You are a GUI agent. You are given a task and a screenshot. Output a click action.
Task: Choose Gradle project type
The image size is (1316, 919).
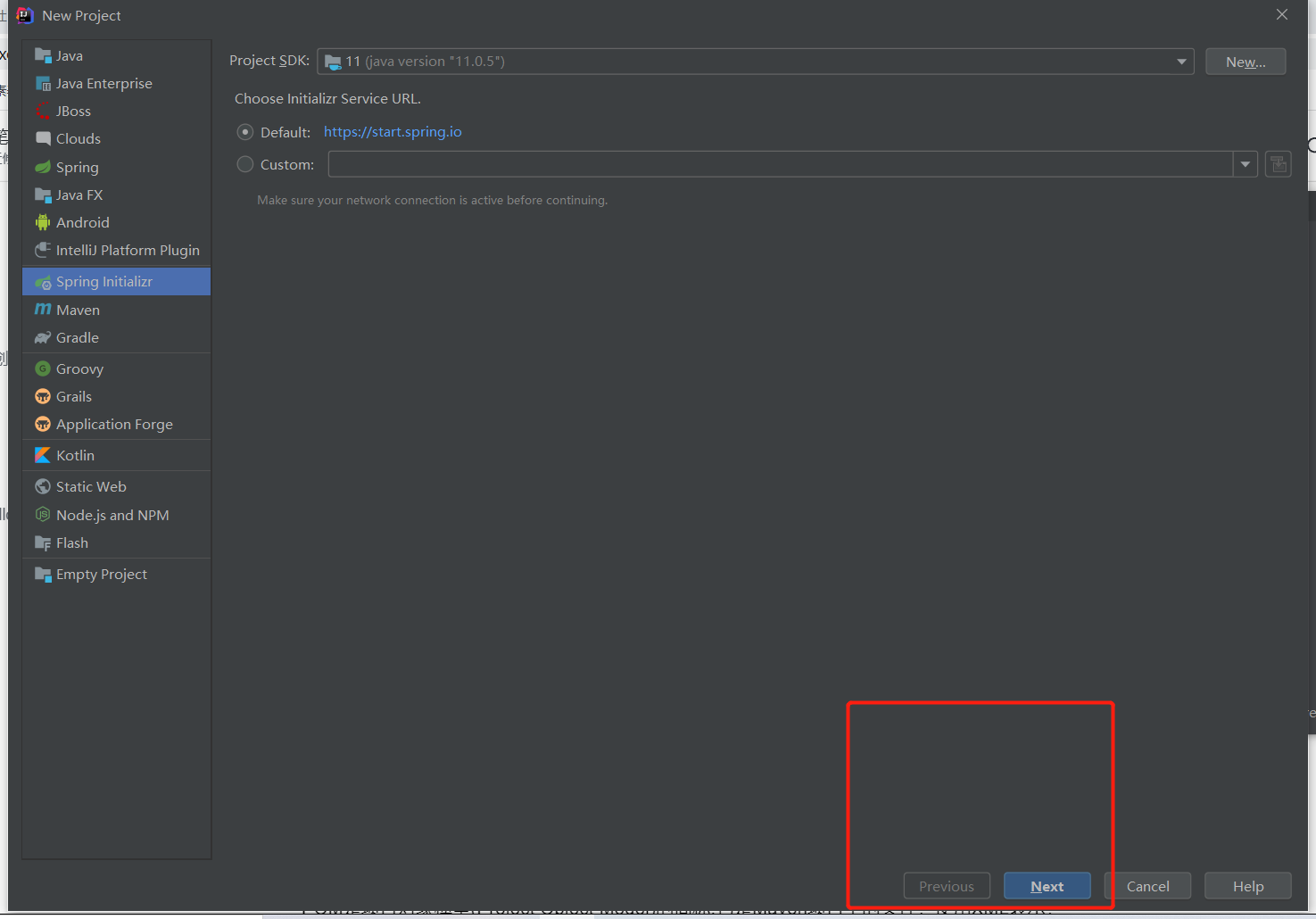point(116,337)
